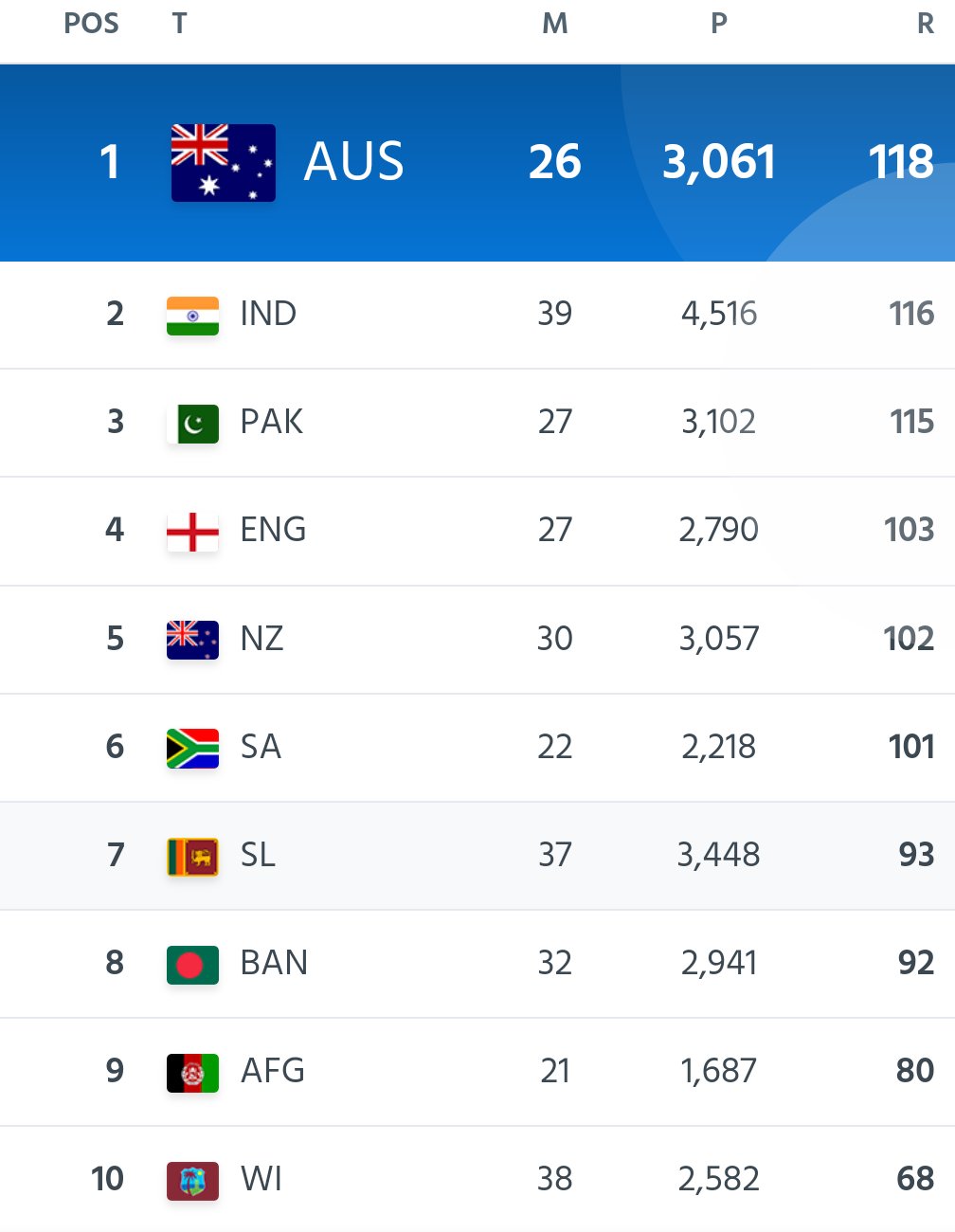Click the West Indies crest icon
955x1232 pixels.
tap(192, 1181)
